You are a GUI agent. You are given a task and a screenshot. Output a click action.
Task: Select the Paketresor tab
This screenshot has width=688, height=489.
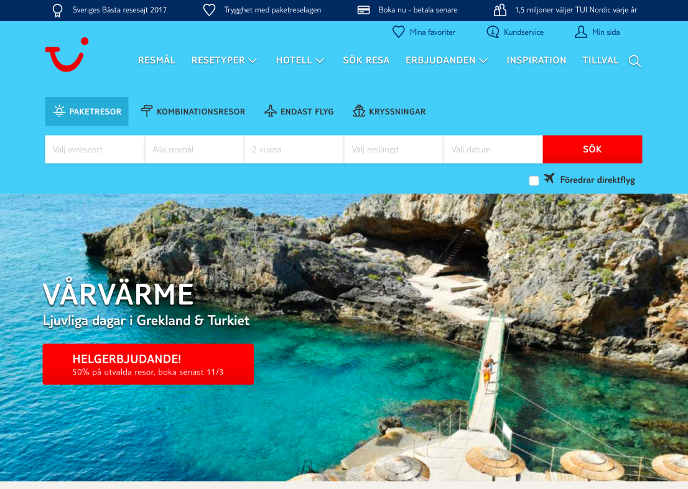tap(87, 111)
